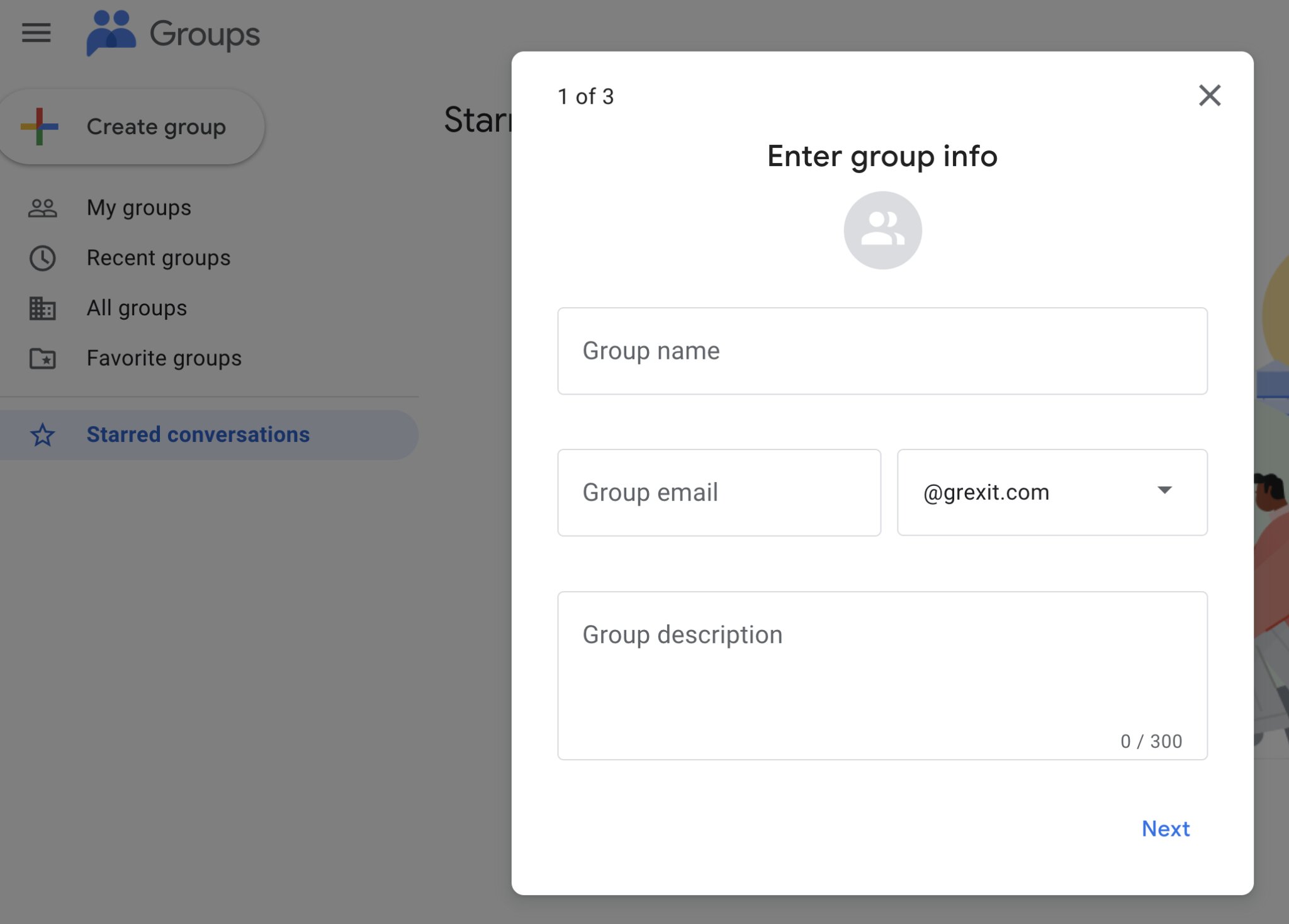This screenshot has height=924, width=1289.
Task: Click the All groups building icon
Action: (x=42, y=308)
